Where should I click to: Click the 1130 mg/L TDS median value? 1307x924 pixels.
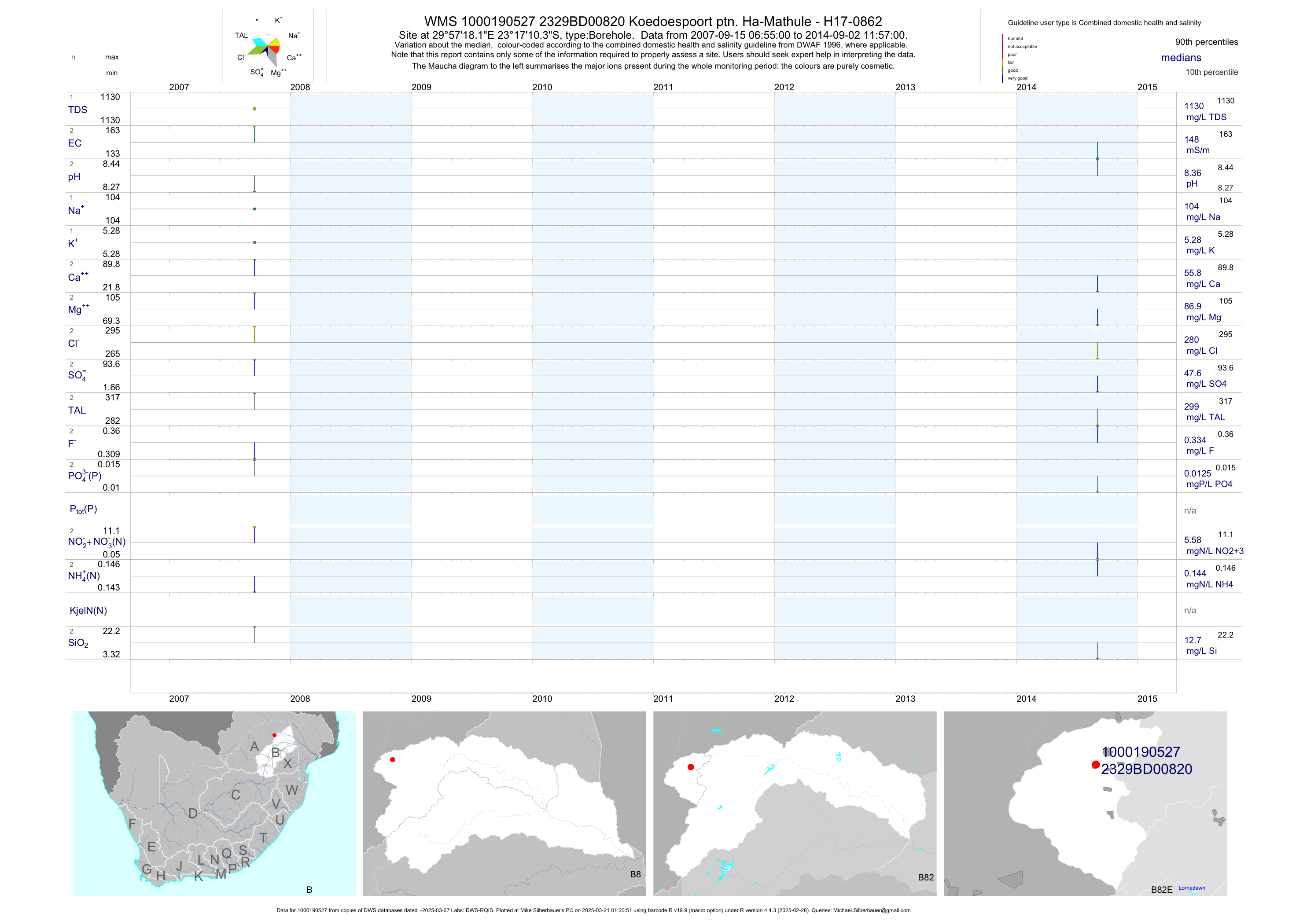point(1194,106)
